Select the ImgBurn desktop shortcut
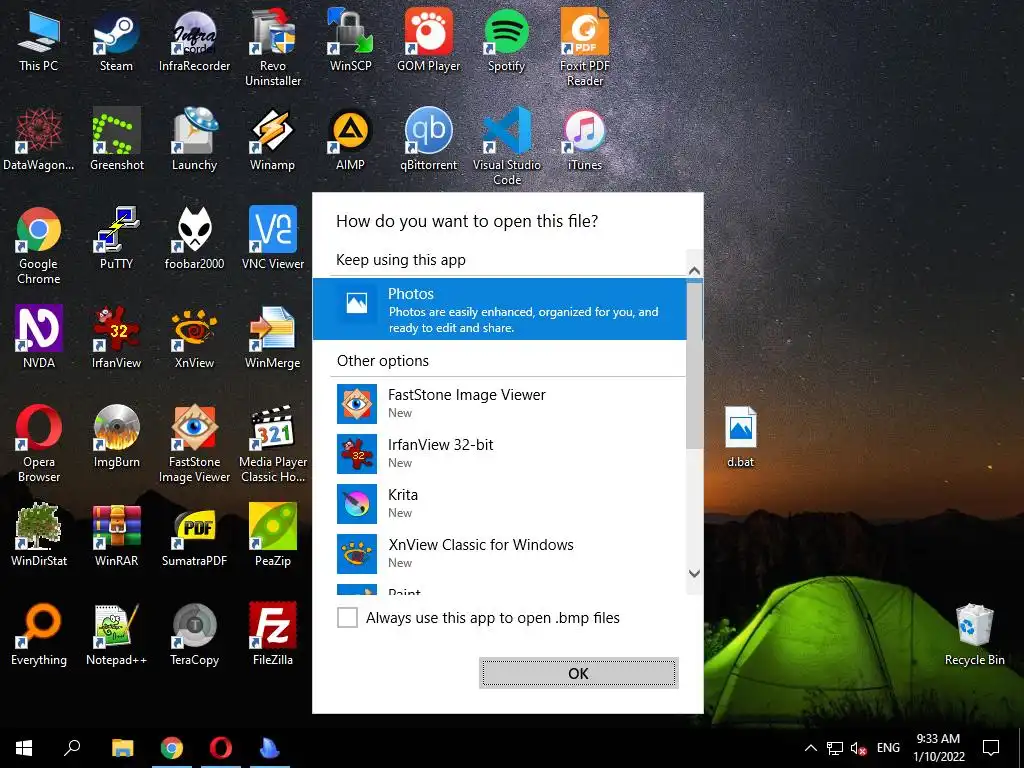This screenshot has height=768, width=1024. click(116, 436)
